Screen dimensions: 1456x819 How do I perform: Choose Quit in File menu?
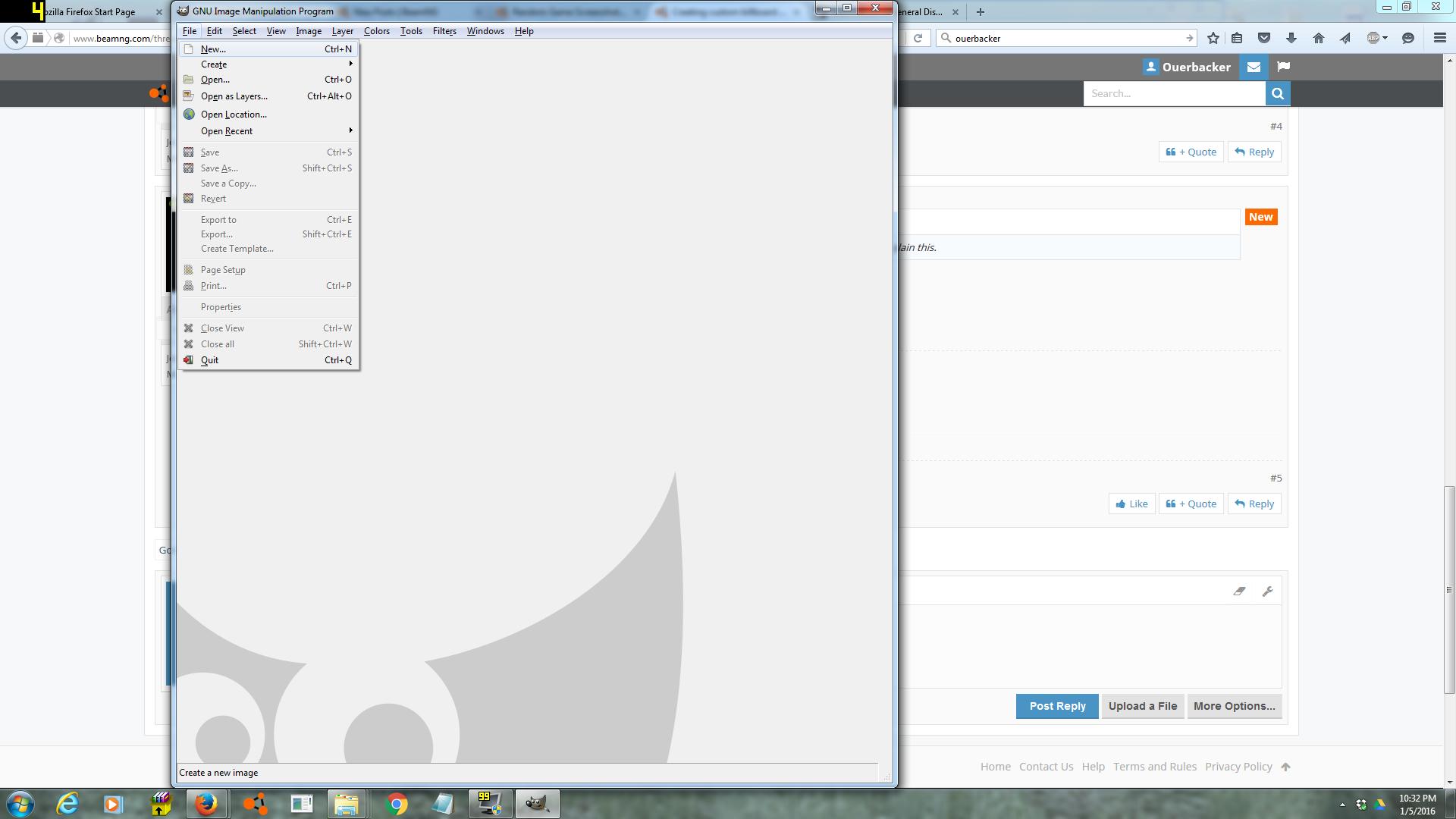[268, 360]
